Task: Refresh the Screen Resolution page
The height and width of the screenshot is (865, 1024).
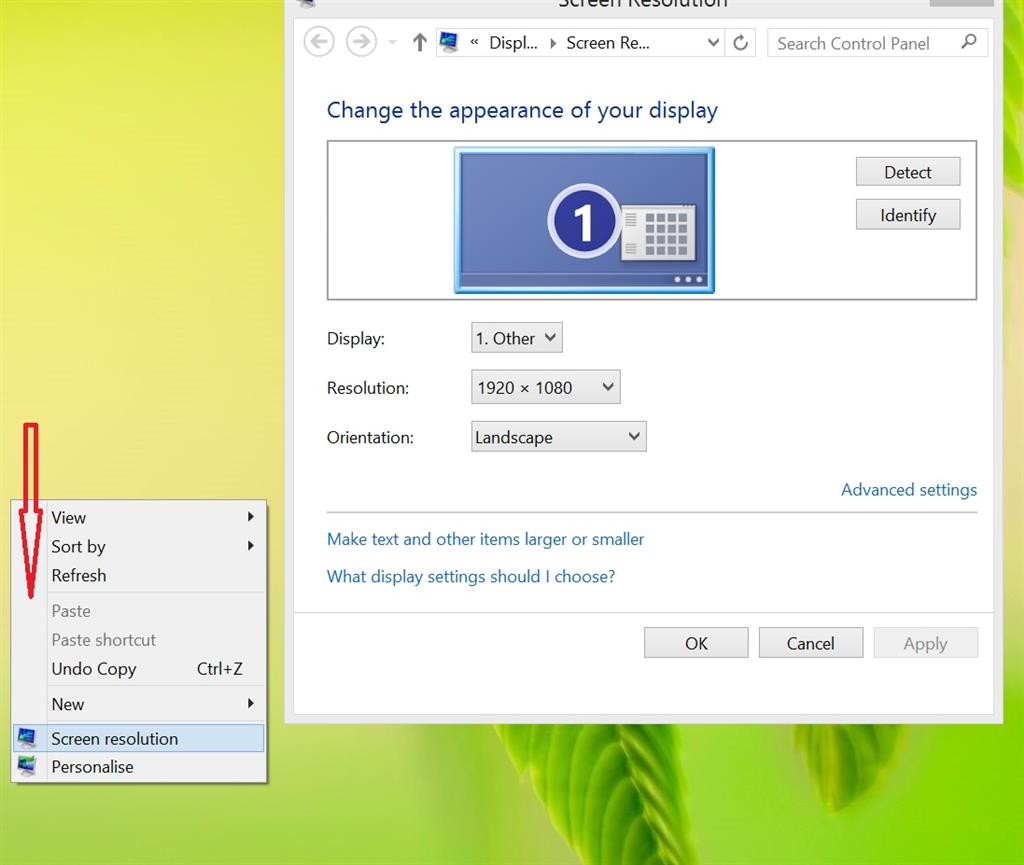Action: (x=740, y=43)
